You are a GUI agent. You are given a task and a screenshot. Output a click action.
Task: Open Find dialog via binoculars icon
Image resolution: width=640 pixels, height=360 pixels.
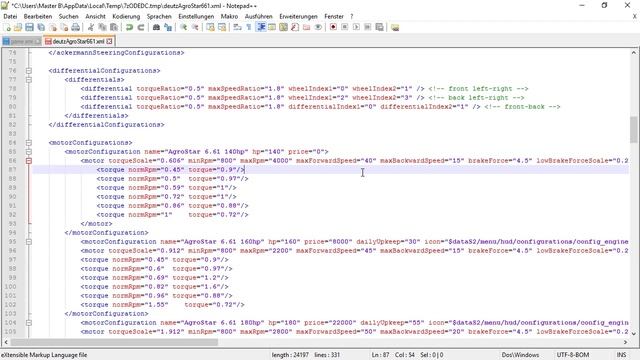point(156,27)
